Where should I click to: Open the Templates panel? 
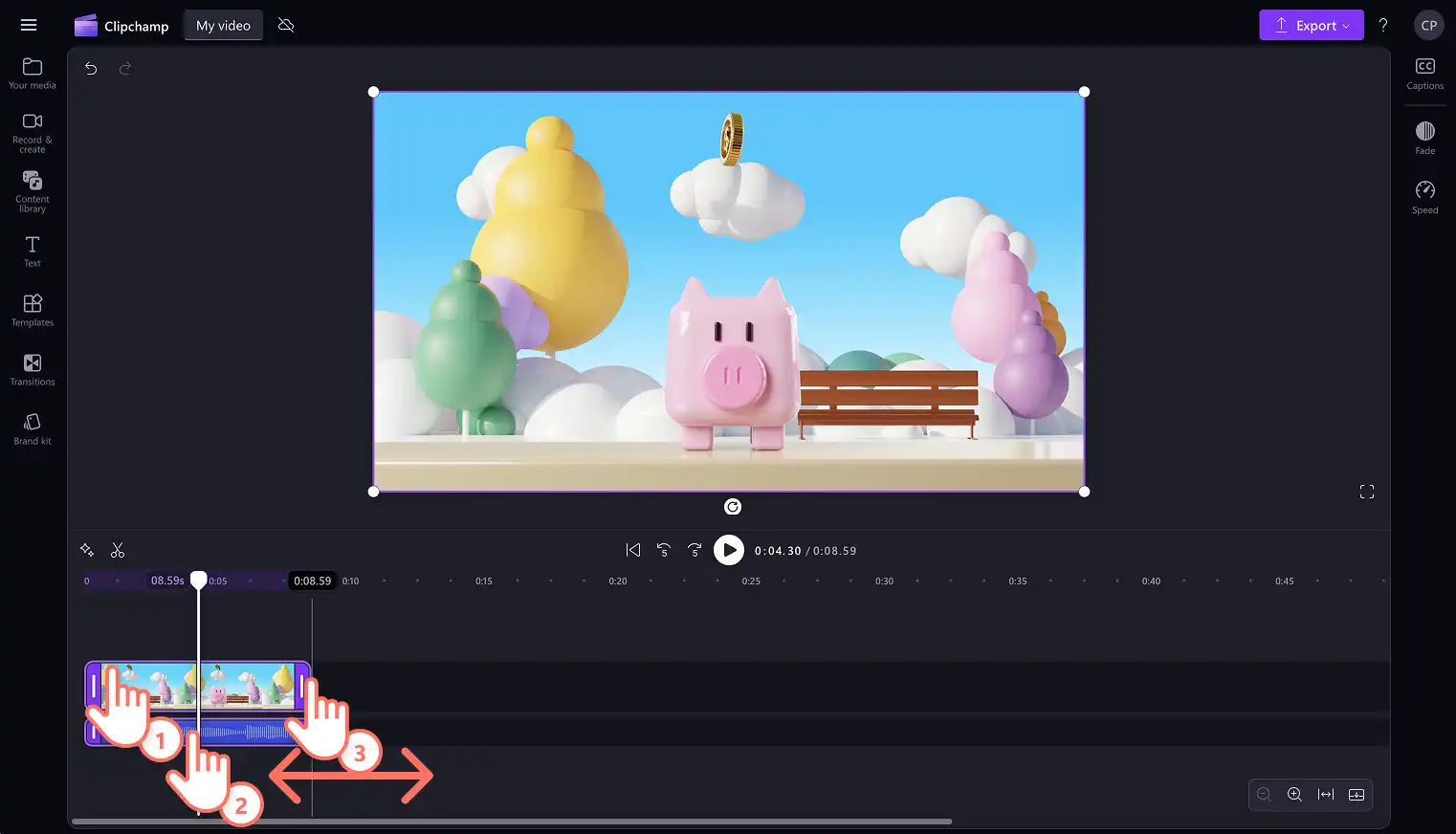click(33, 311)
